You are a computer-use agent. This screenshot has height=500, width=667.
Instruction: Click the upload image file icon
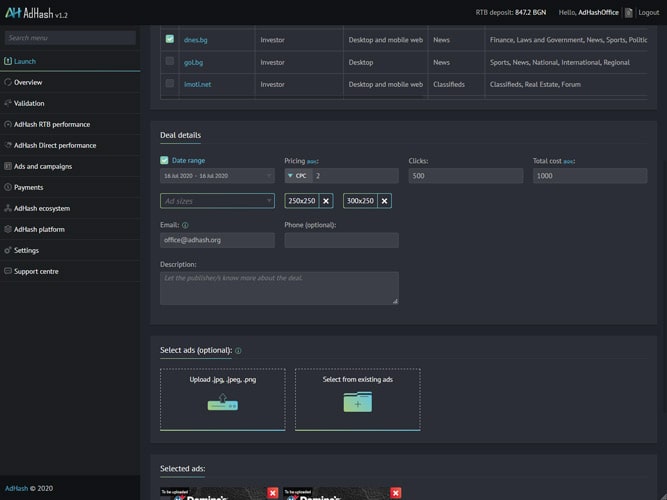coord(222,402)
